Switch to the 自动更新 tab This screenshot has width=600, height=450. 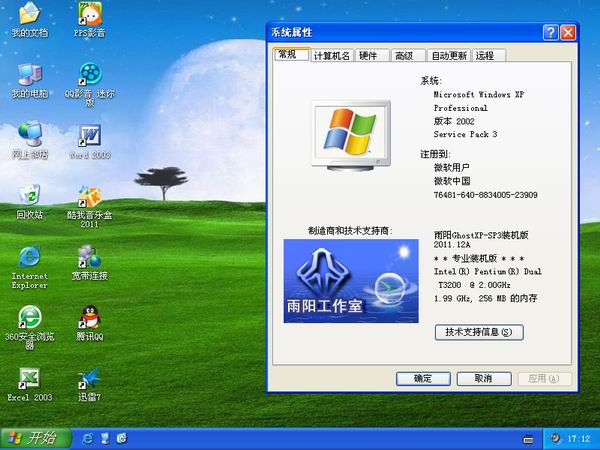pyautogui.click(x=449, y=56)
